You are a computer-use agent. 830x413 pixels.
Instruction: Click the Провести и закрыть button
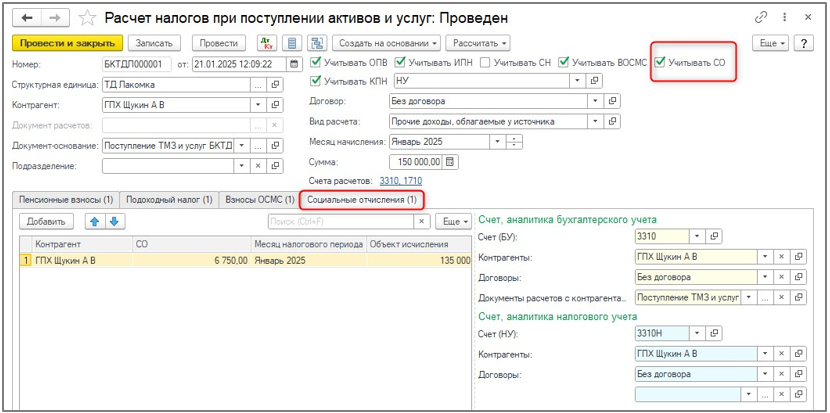pyautogui.click(x=67, y=43)
